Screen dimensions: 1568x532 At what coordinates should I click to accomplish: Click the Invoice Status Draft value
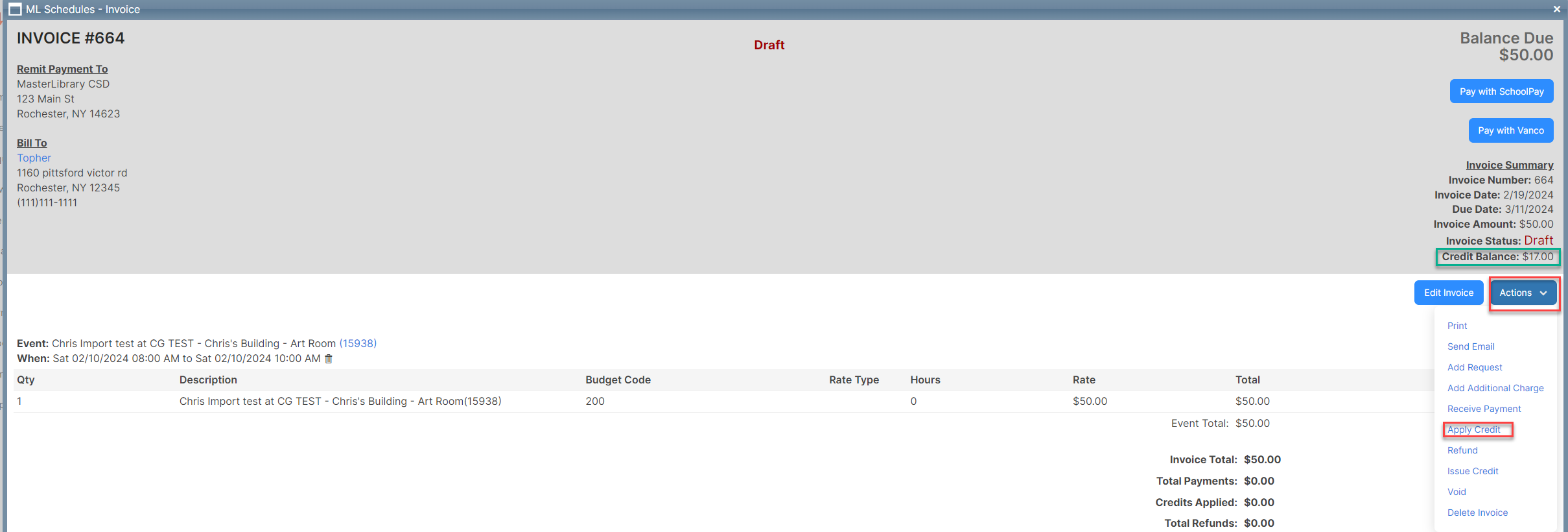pos(1538,240)
